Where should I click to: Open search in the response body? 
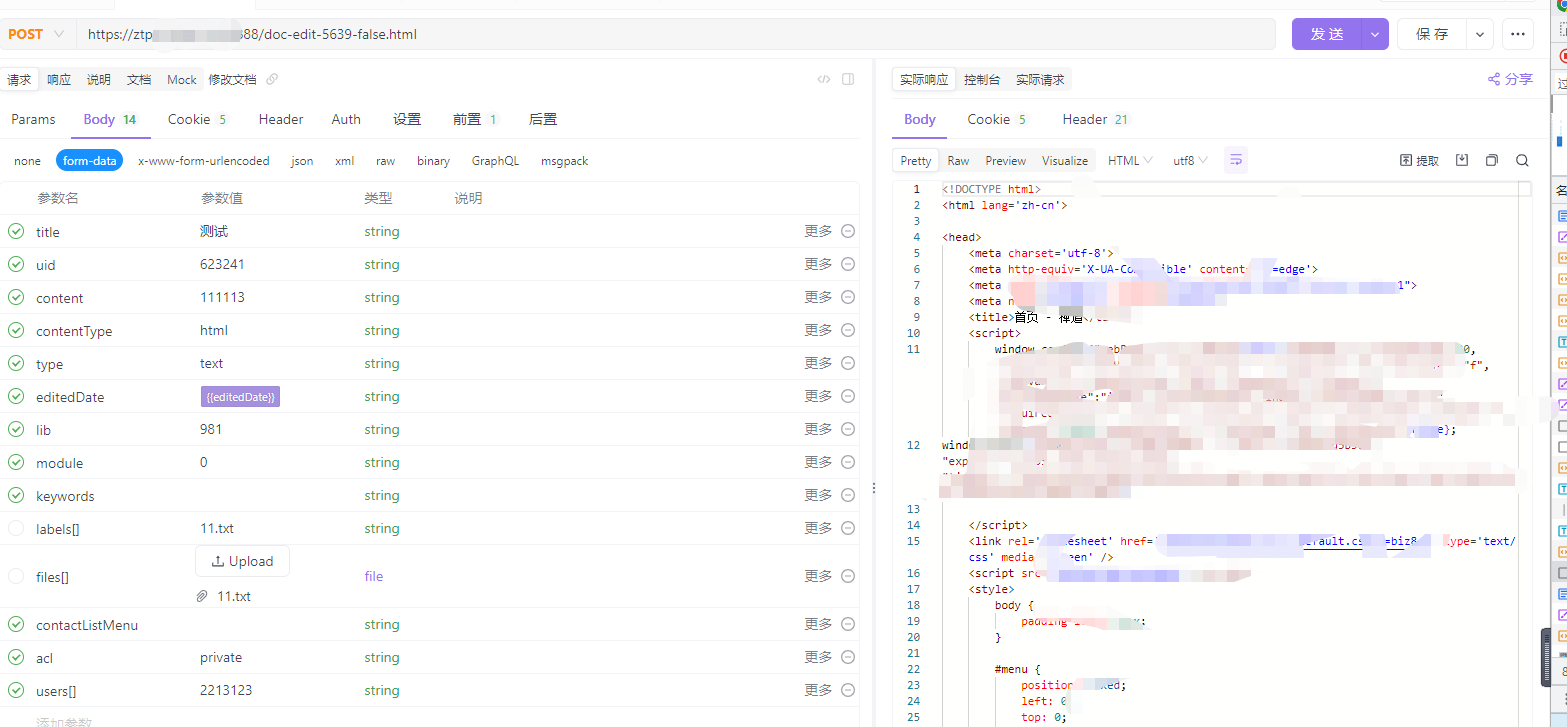(x=1522, y=160)
